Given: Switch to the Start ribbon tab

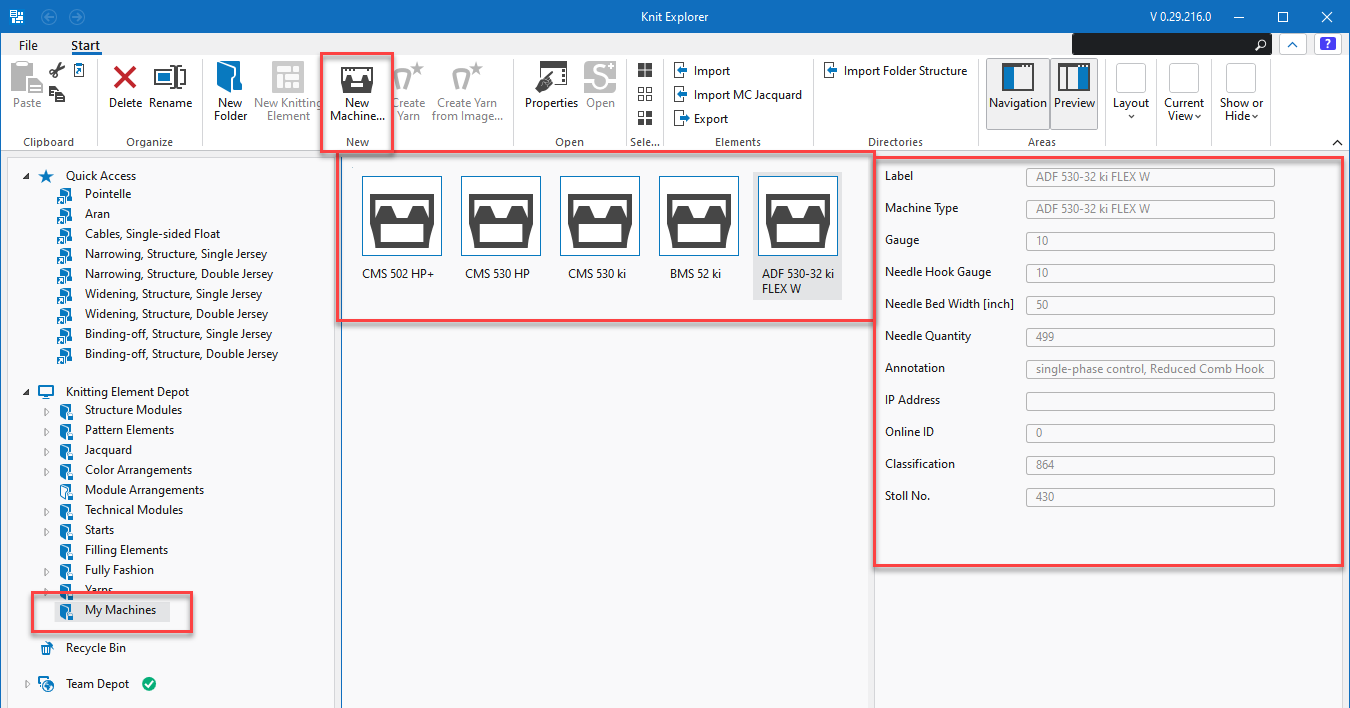Looking at the screenshot, I should [x=85, y=45].
